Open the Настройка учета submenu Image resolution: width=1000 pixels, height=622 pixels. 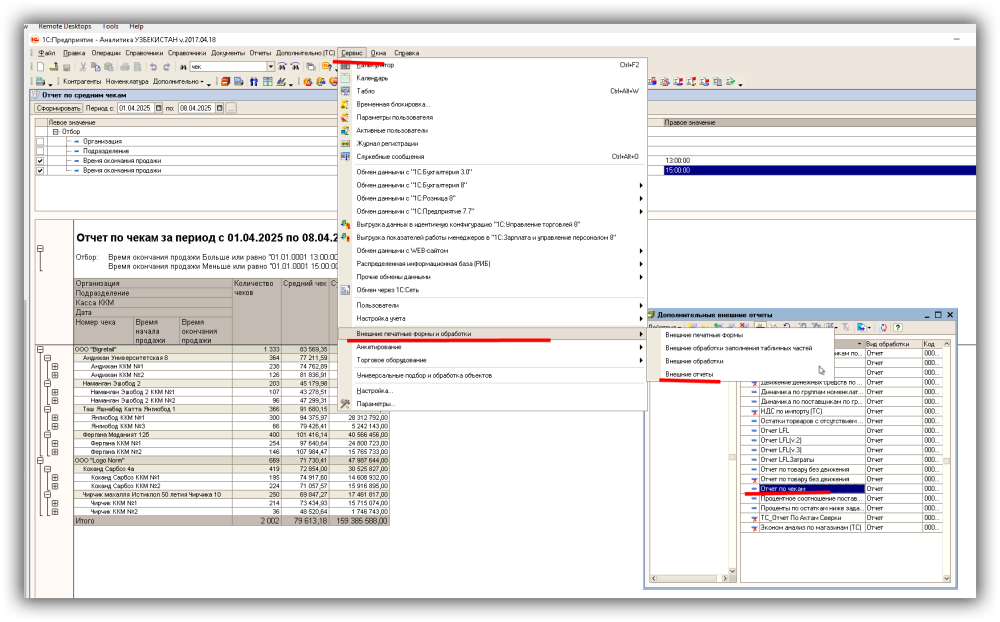click(493, 318)
